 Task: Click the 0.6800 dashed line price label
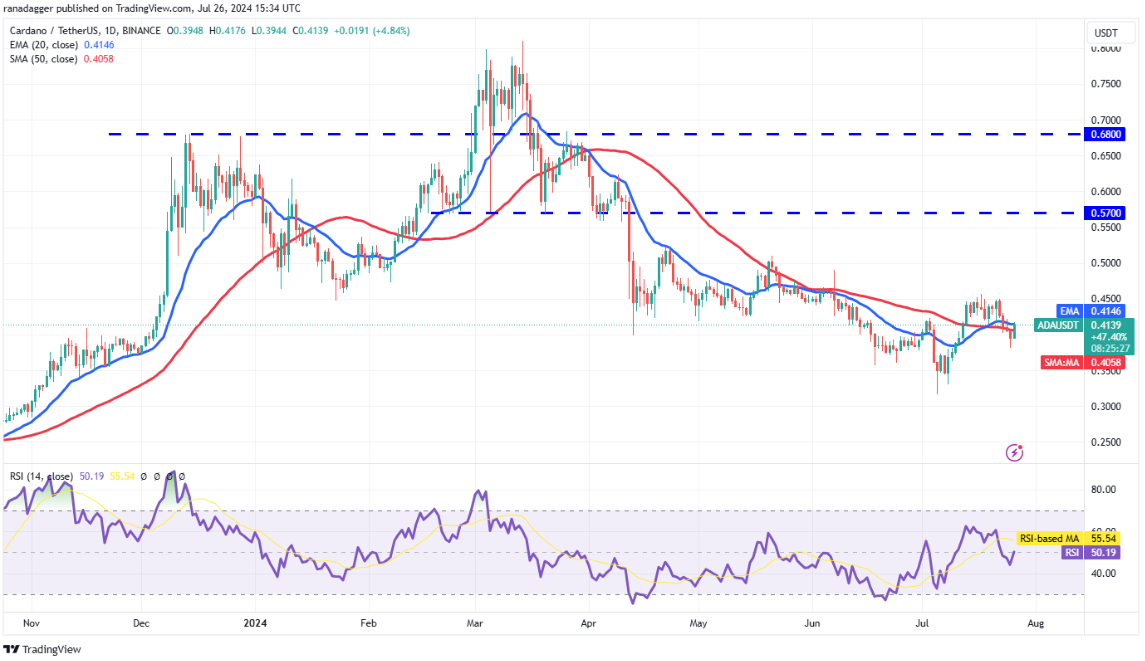tap(1105, 134)
